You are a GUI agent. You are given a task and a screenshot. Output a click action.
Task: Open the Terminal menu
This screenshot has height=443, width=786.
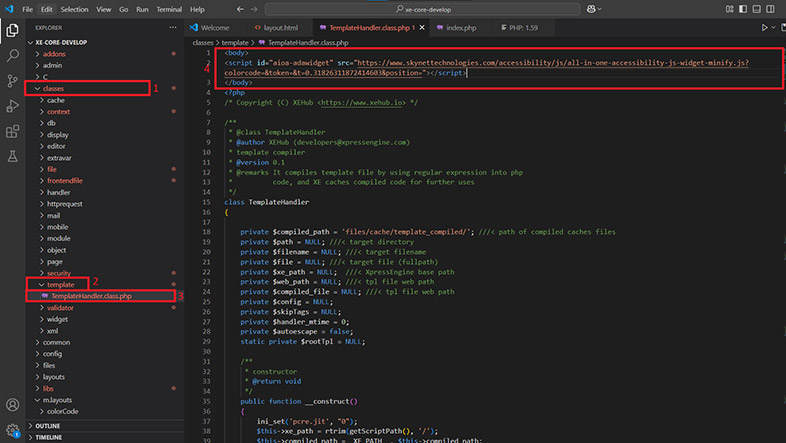click(169, 9)
